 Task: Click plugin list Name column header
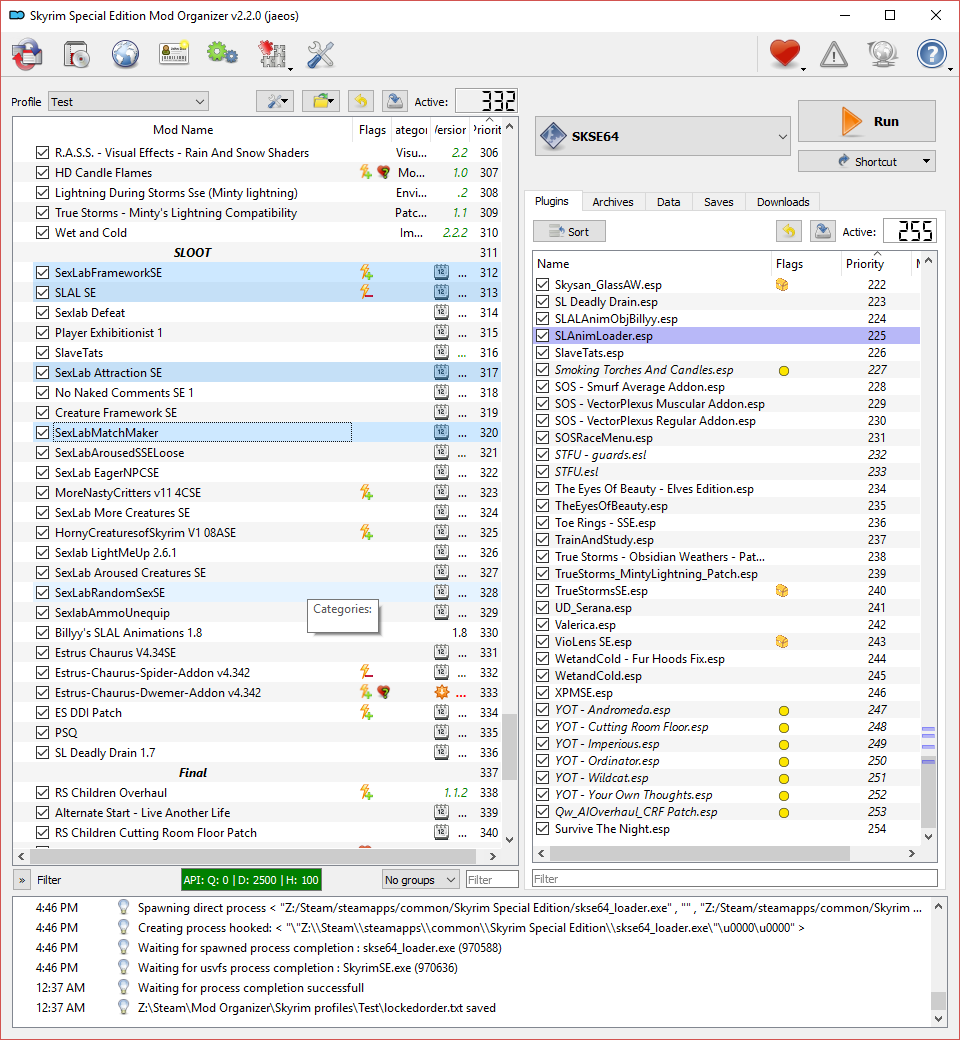coord(652,263)
